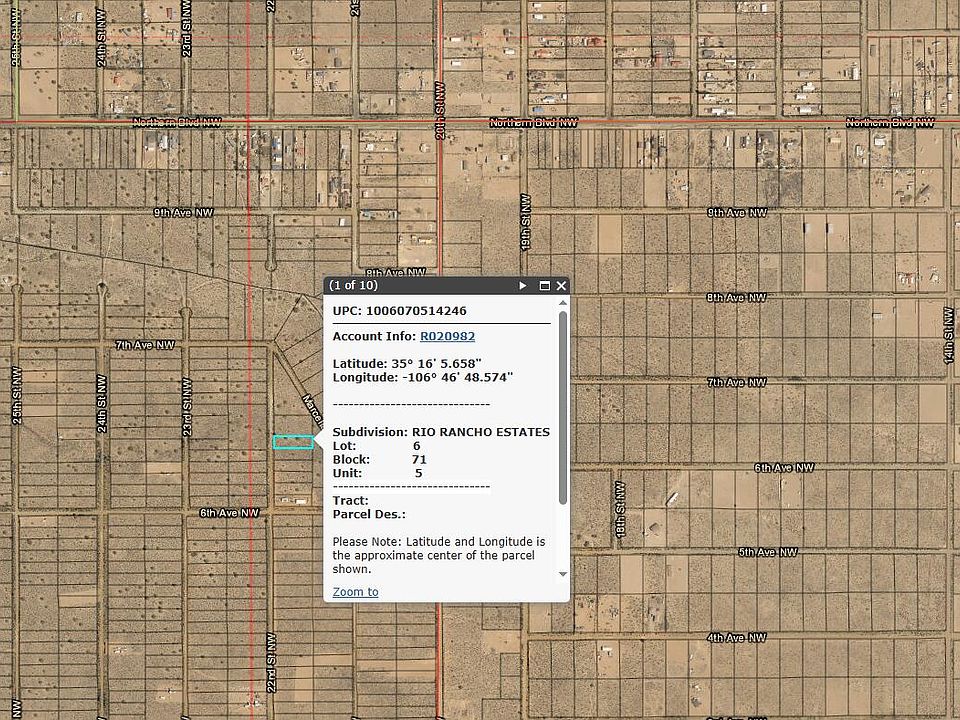The height and width of the screenshot is (720, 960).
Task: Select the cyan highlighted parcel on map
Action: pos(293,442)
